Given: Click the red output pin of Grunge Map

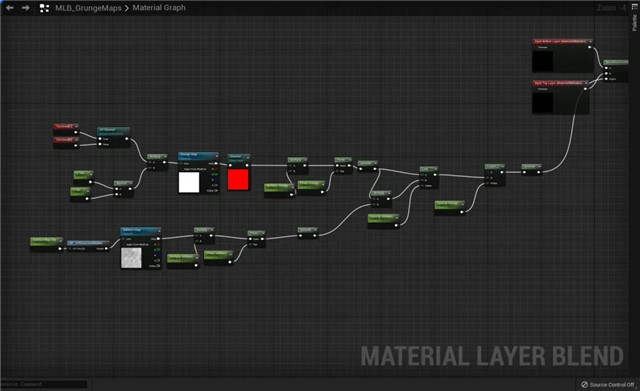Looking at the screenshot, I should point(216,169).
